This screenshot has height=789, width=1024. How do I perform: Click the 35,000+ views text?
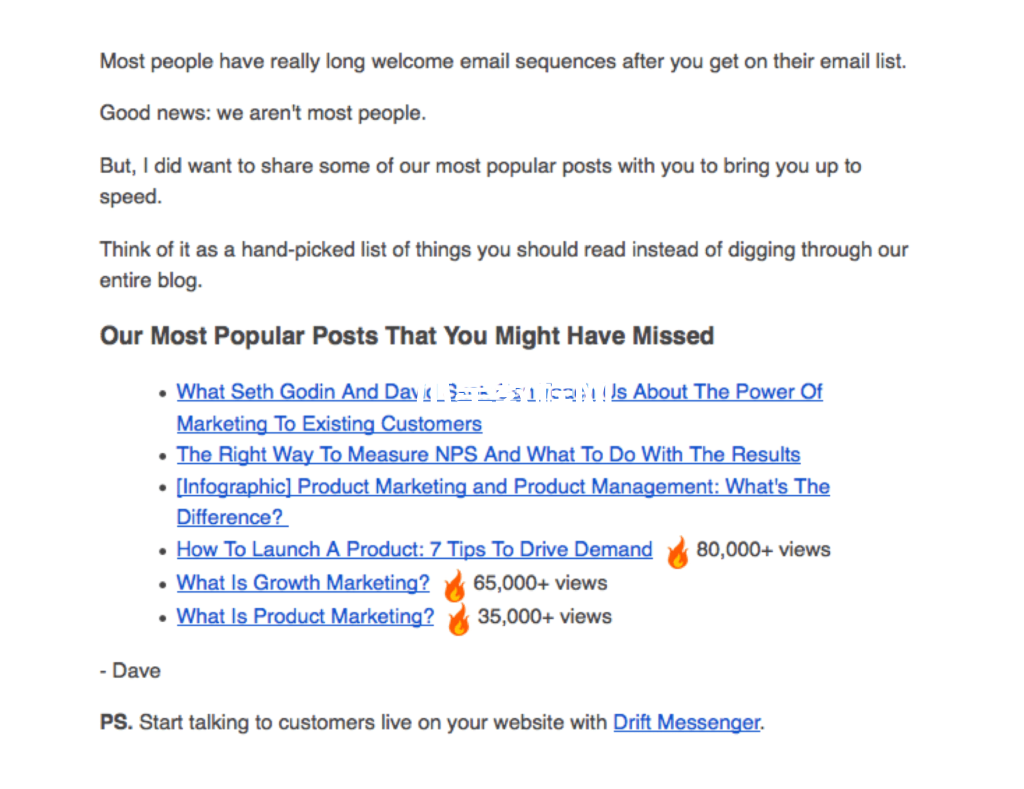(x=545, y=616)
